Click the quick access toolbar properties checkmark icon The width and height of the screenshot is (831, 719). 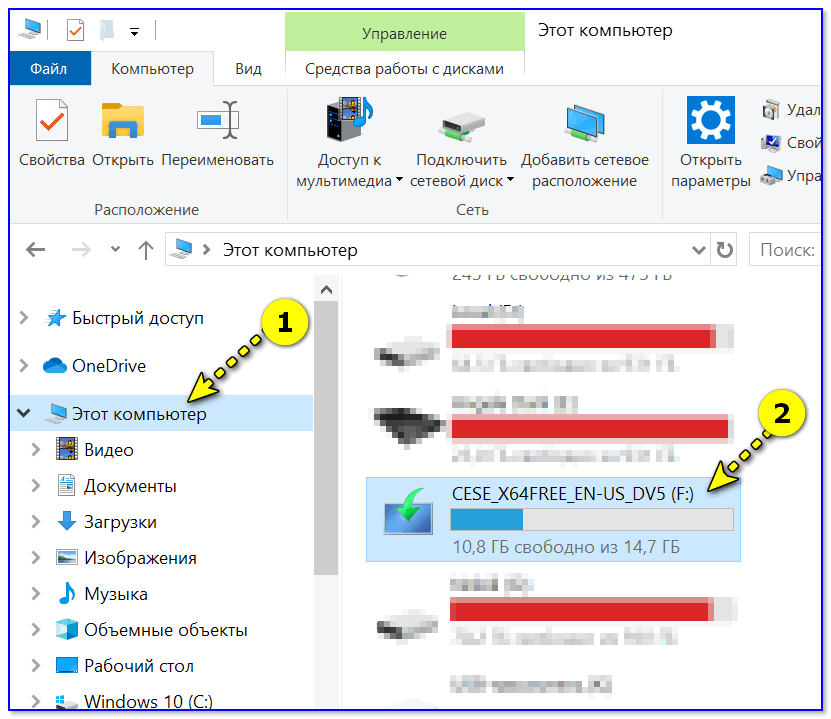(x=75, y=31)
